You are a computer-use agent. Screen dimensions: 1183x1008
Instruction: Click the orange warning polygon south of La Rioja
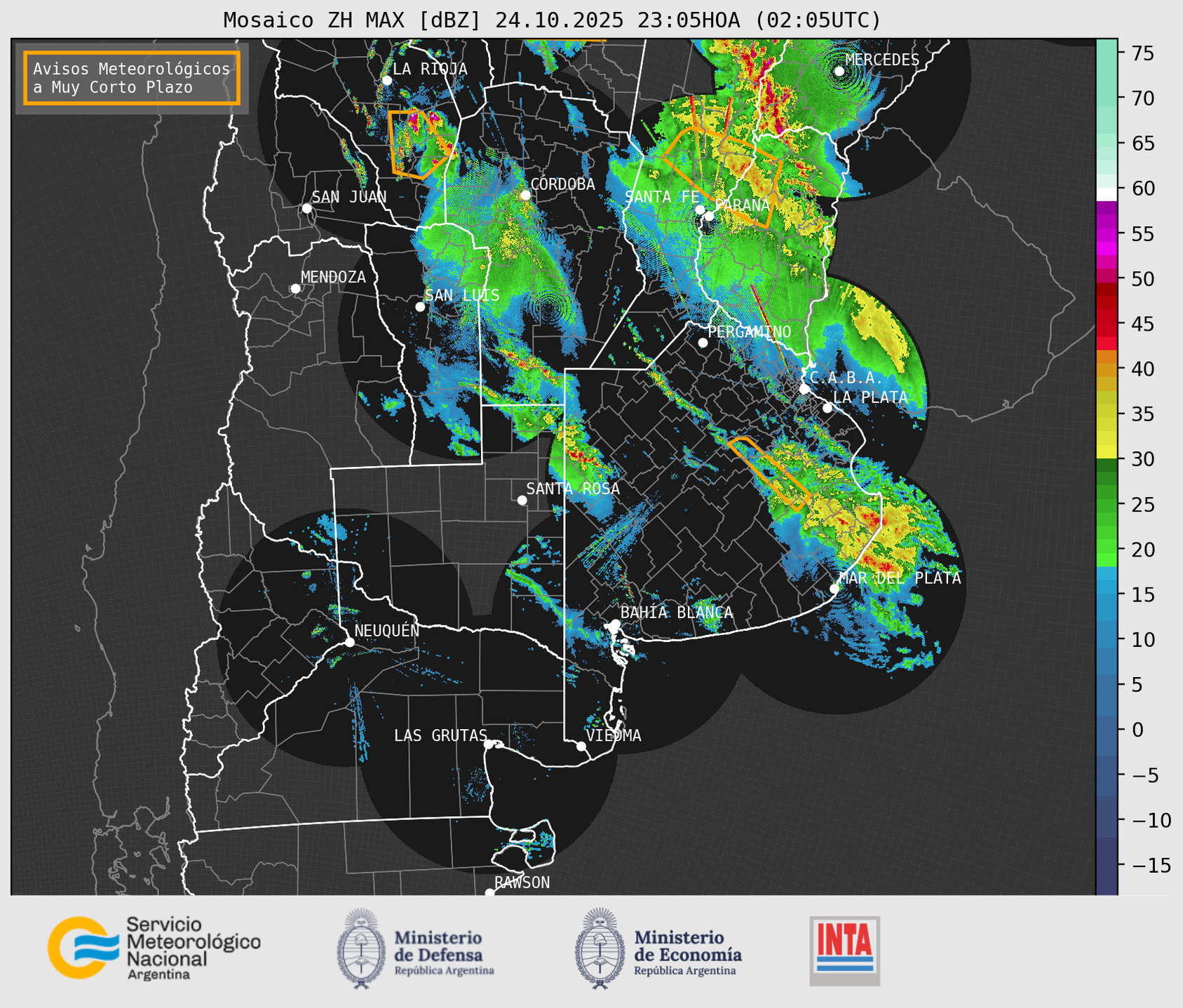(x=421, y=144)
